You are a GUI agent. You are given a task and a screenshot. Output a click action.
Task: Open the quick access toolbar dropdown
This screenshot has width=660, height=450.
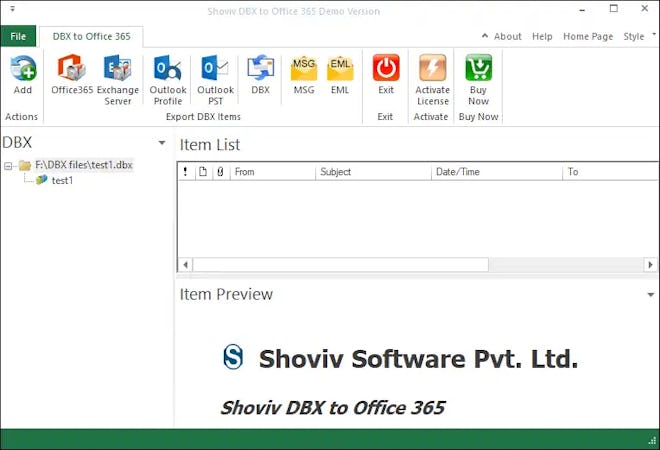pos(12,8)
